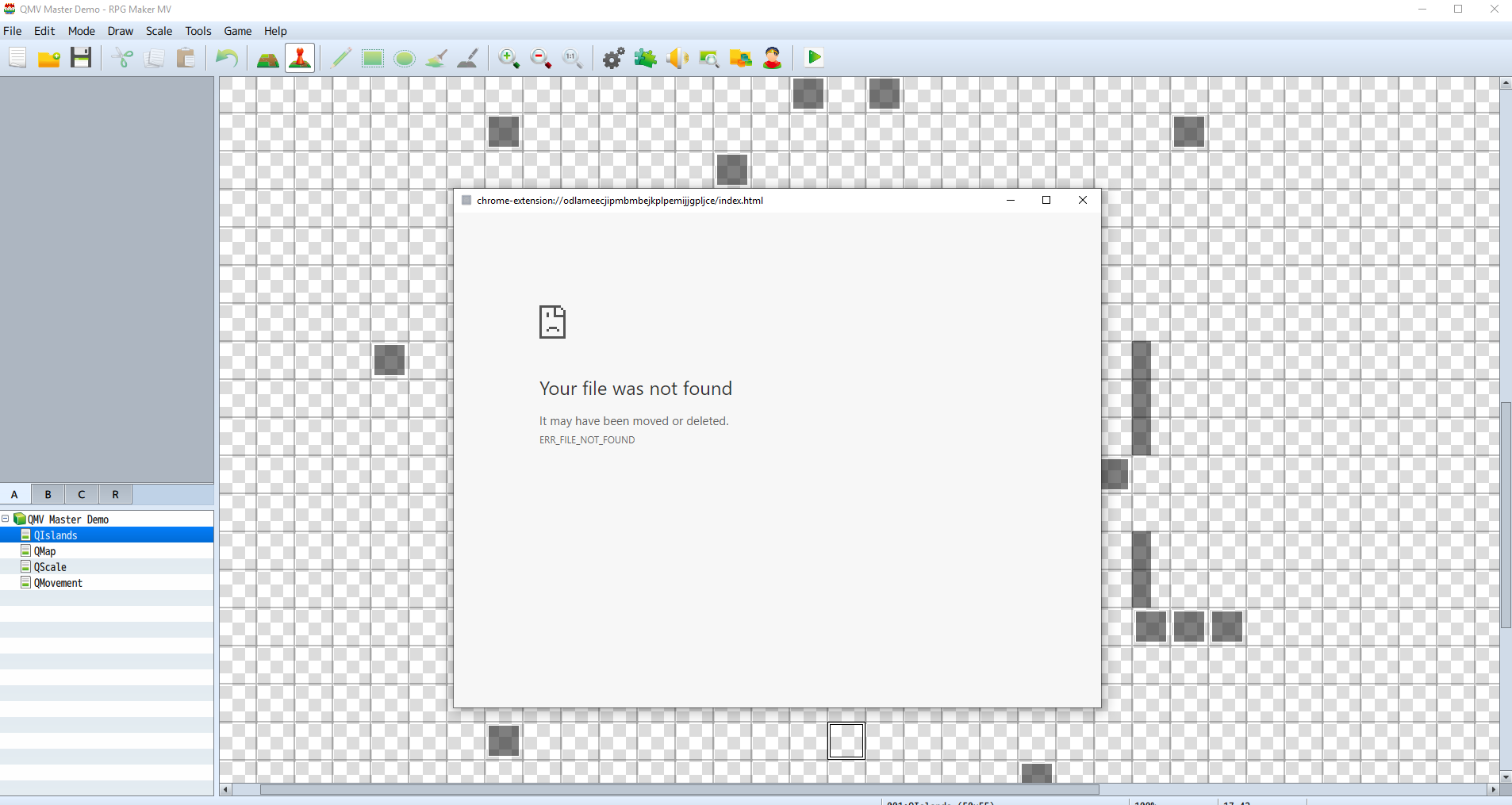Select the Rectangle drawing tool
This screenshot has height=805, width=1512.
click(x=373, y=58)
